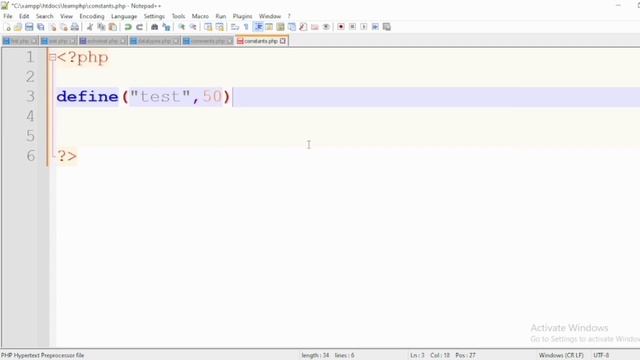
Task: Open Find with the binoculars icon
Action: (154, 27)
